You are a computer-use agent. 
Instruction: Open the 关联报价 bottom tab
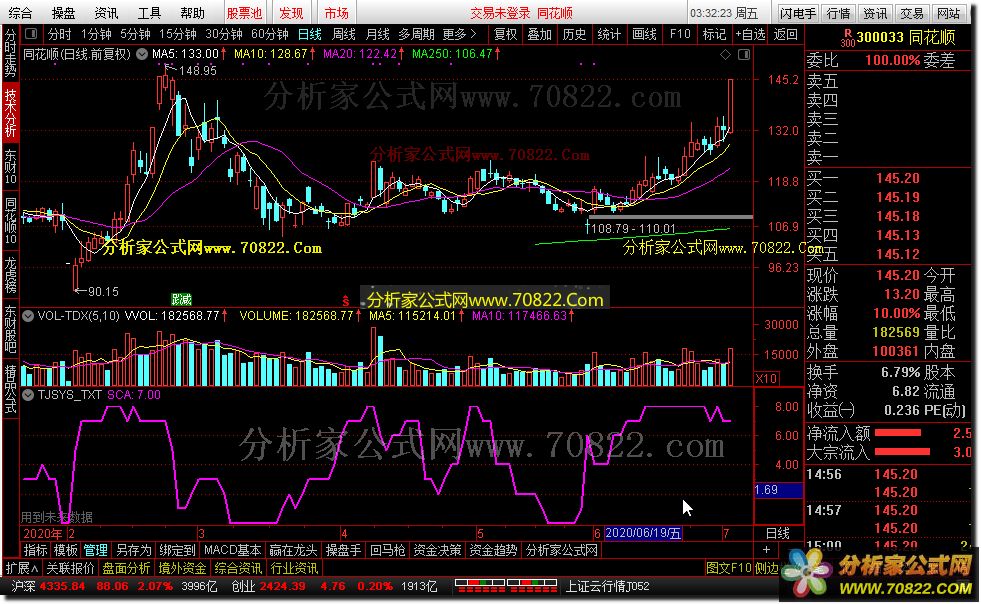[71, 568]
